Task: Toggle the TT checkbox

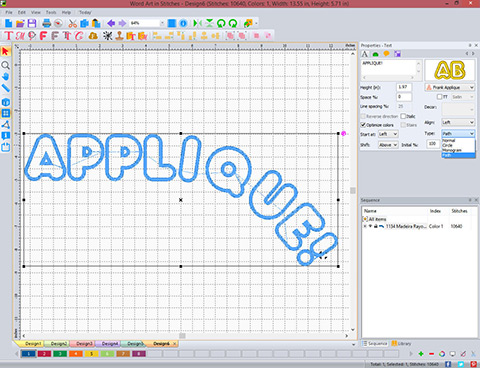Action: pyautogui.click(x=439, y=97)
